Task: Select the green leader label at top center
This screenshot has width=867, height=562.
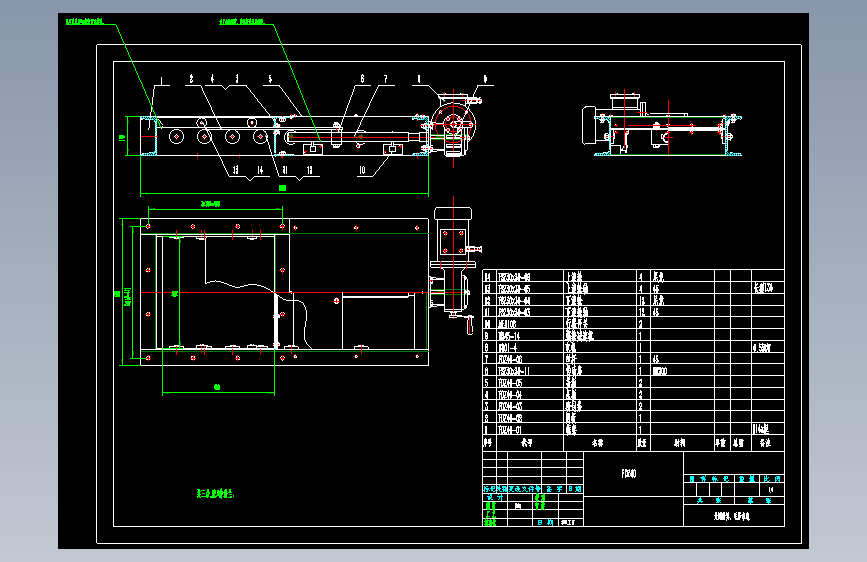Action: [x=241, y=22]
